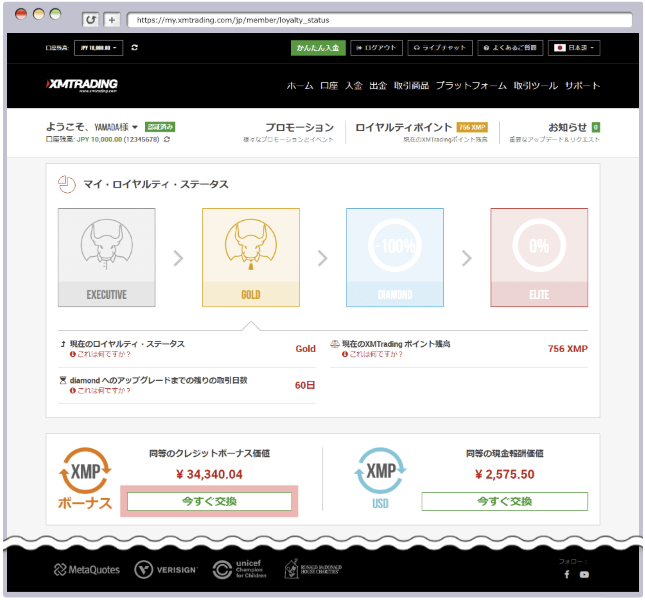Click the arrow icon beside 現在のロイヤルティ・ステータス
Image resolution: width=645 pixels, height=600 pixels.
63,344
